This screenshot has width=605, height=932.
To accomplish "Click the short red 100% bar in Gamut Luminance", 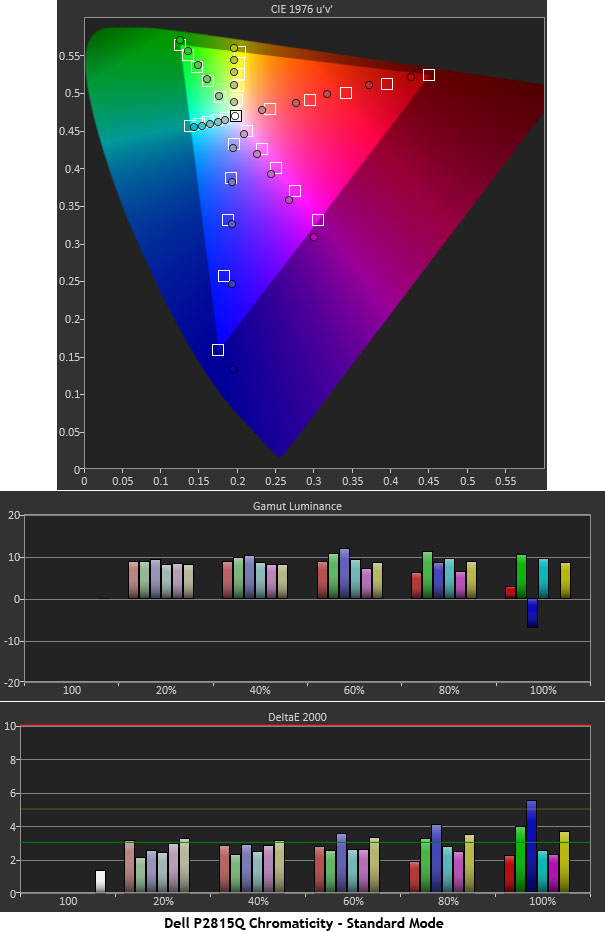I will pyautogui.click(x=511, y=593).
